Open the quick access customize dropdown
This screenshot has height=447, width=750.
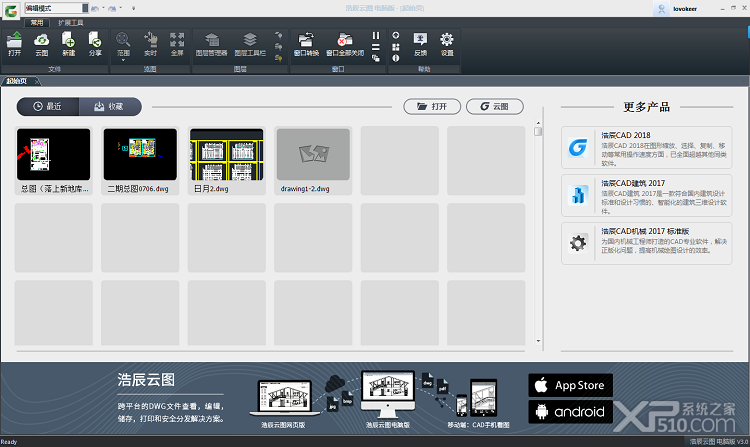133,8
